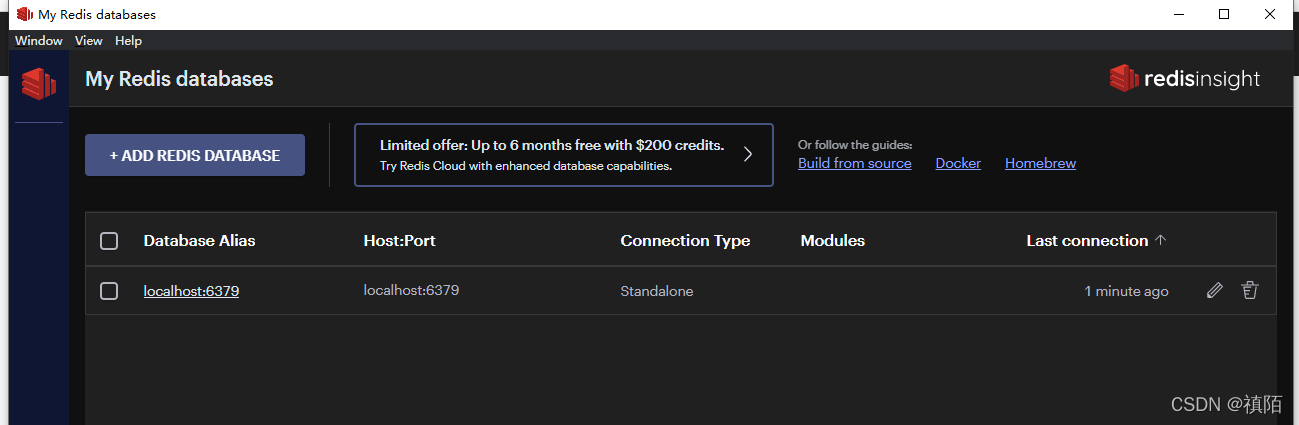Open the Homebrew guide link
The height and width of the screenshot is (425, 1299).
coord(1040,163)
